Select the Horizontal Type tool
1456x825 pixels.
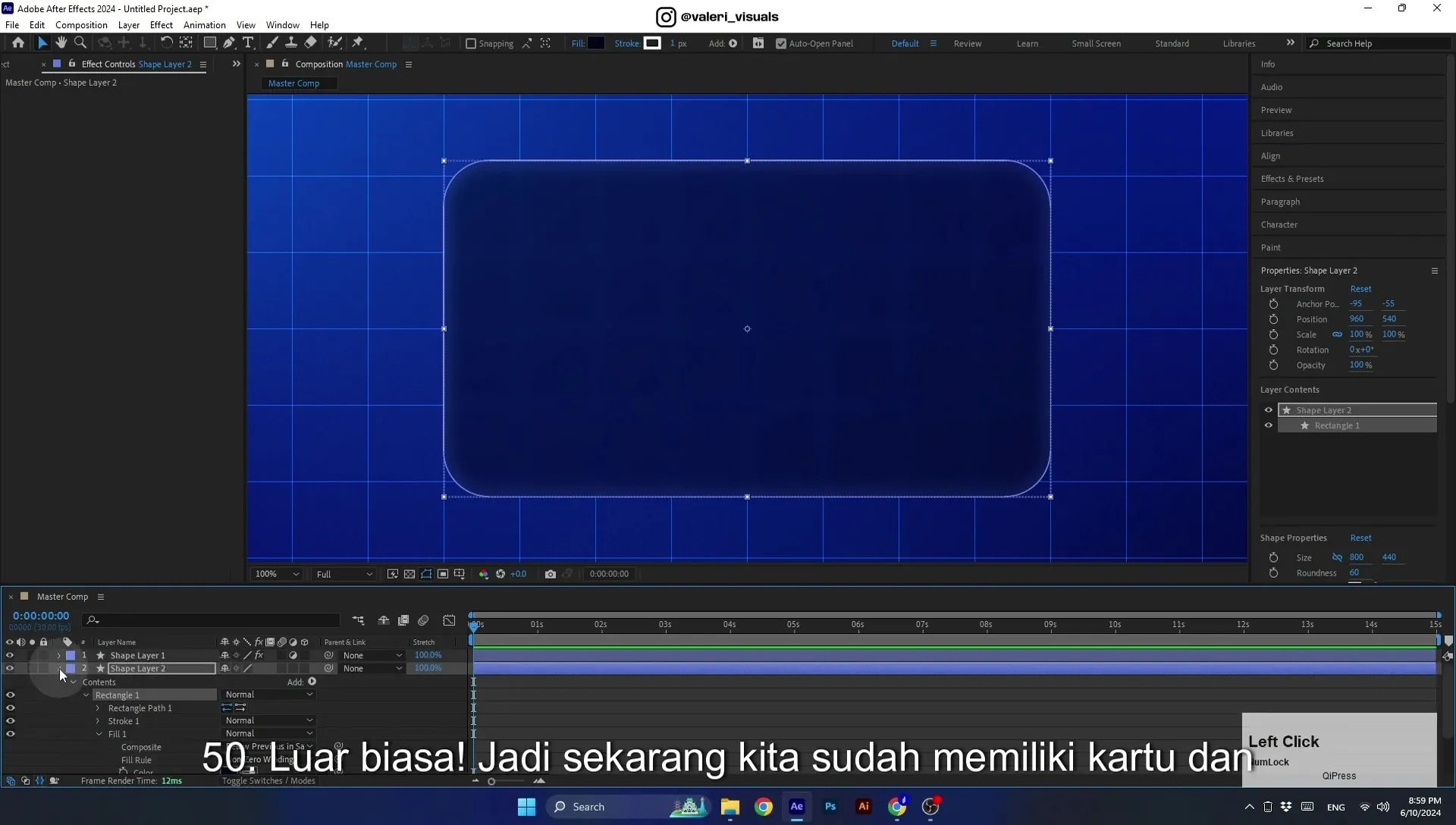[248, 43]
